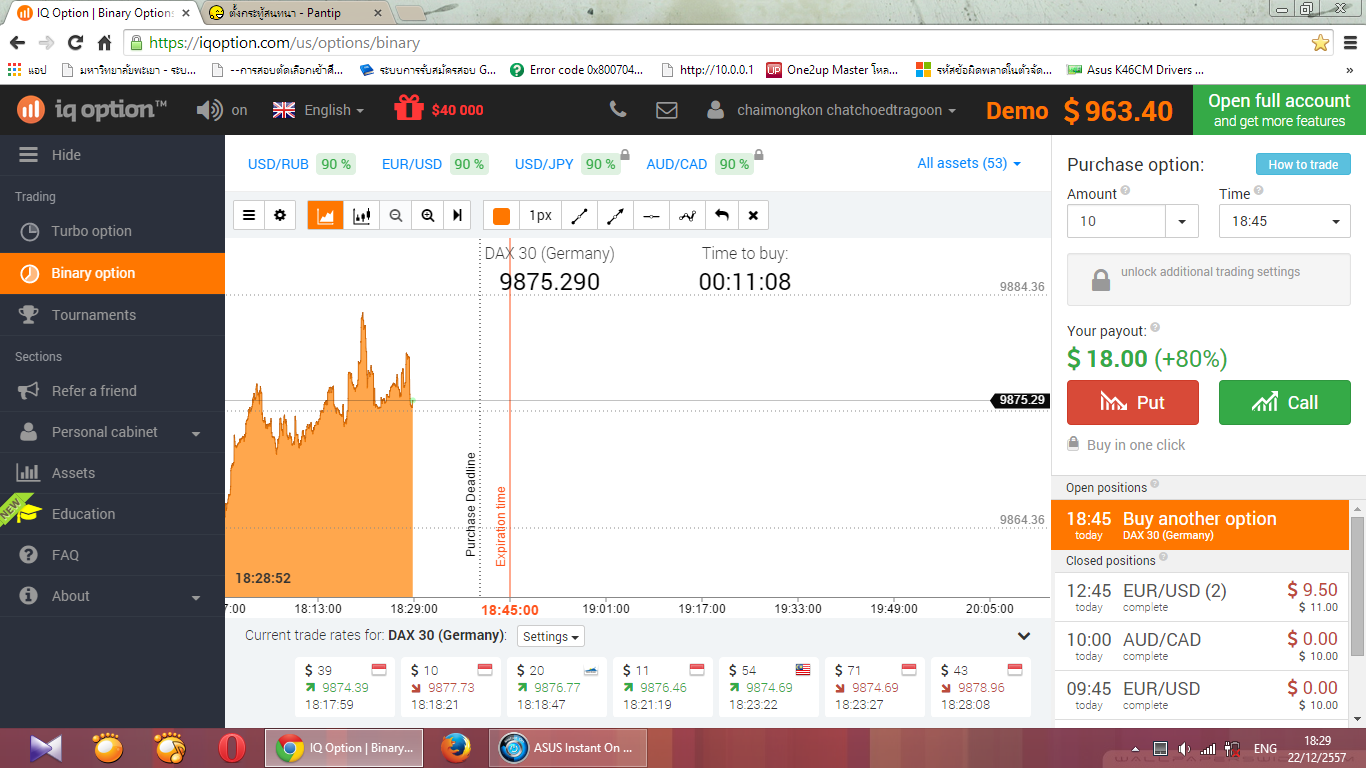The width and height of the screenshot is (1366, 768).
Task: Click the green Call button
Action: (x=1285, y=402)
